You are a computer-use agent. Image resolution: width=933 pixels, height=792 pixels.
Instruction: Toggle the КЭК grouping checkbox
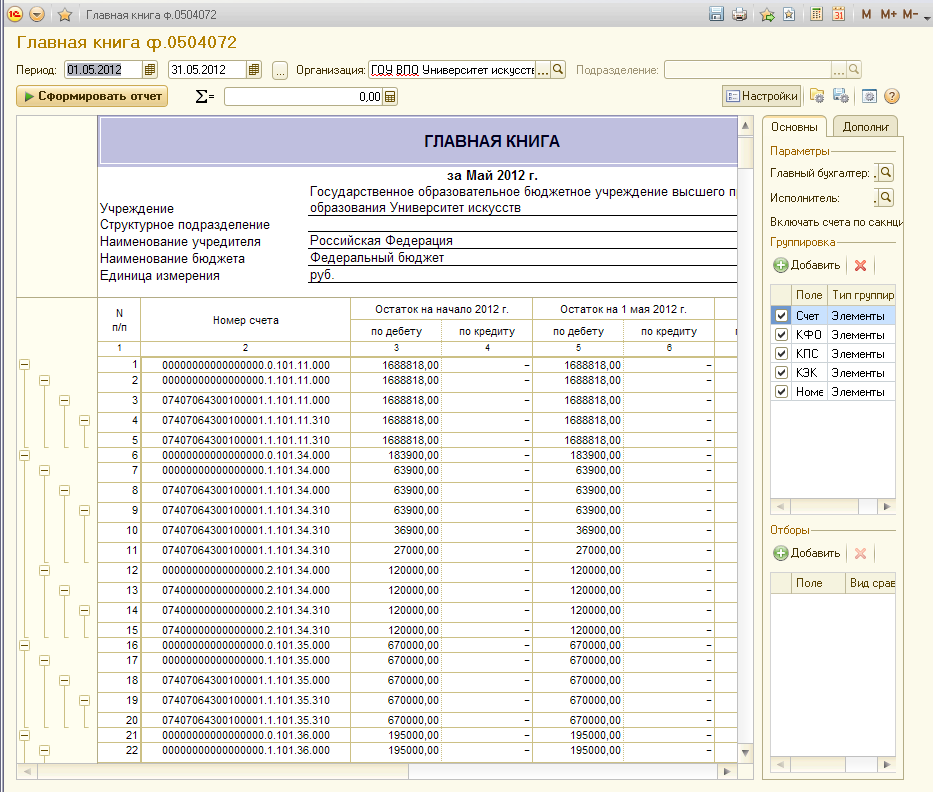(781, 373)
